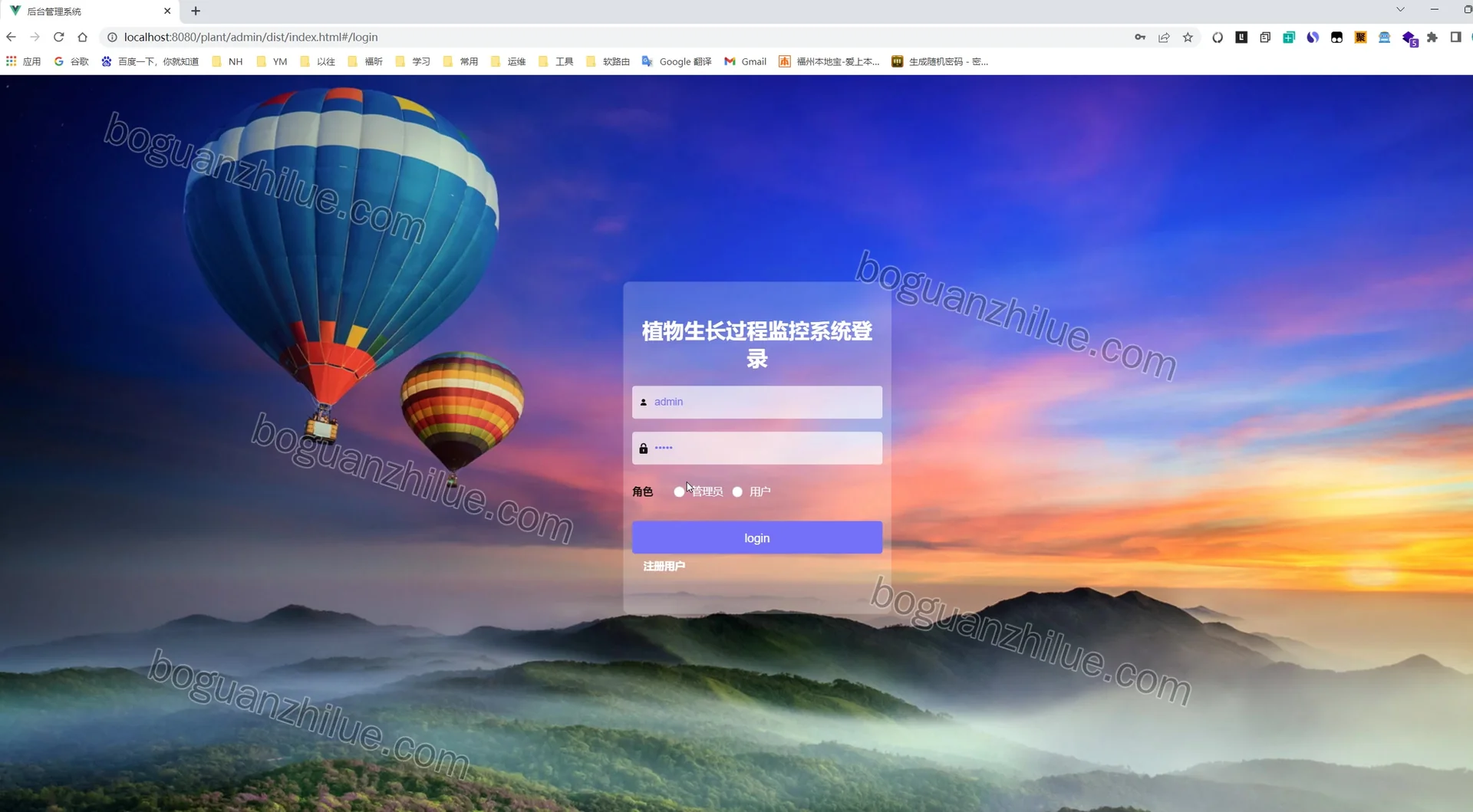Go back to the previous page
Screen dimensions: 1473x812
pos(11,37)
